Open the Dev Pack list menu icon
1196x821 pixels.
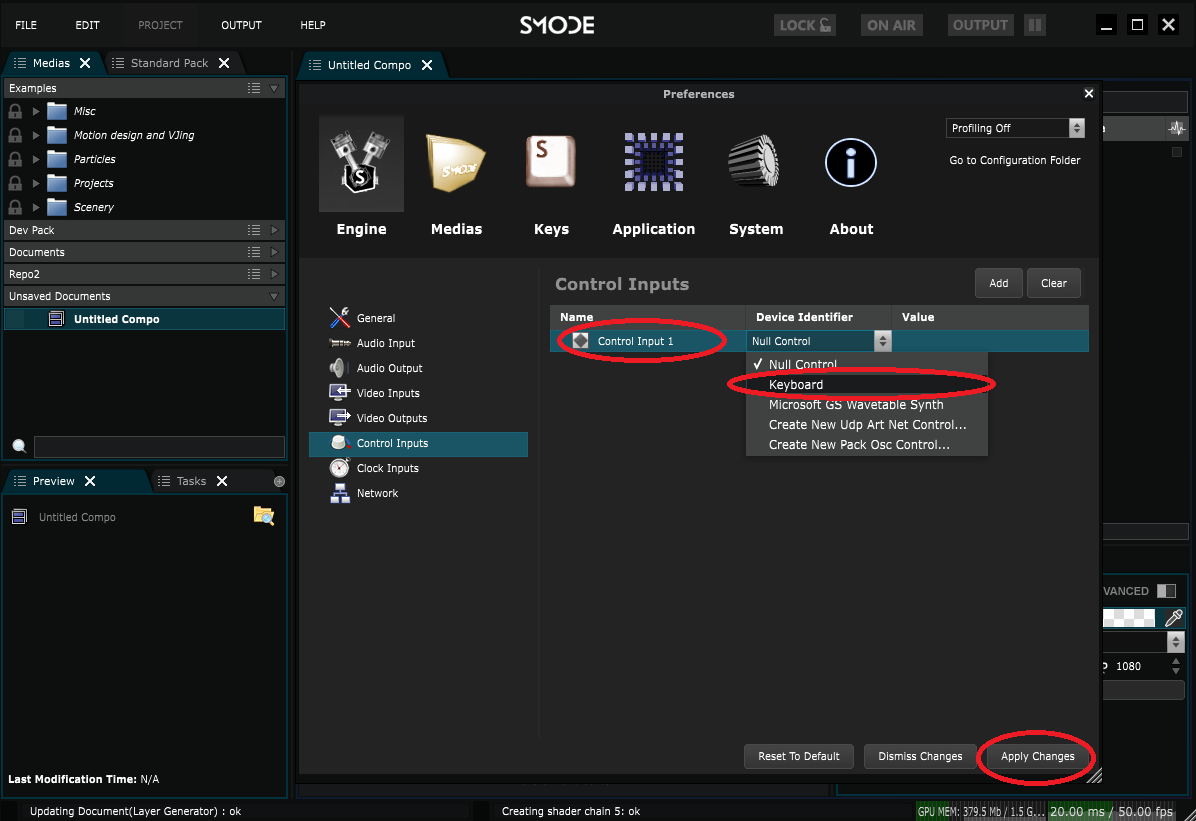tap(254, 230)
